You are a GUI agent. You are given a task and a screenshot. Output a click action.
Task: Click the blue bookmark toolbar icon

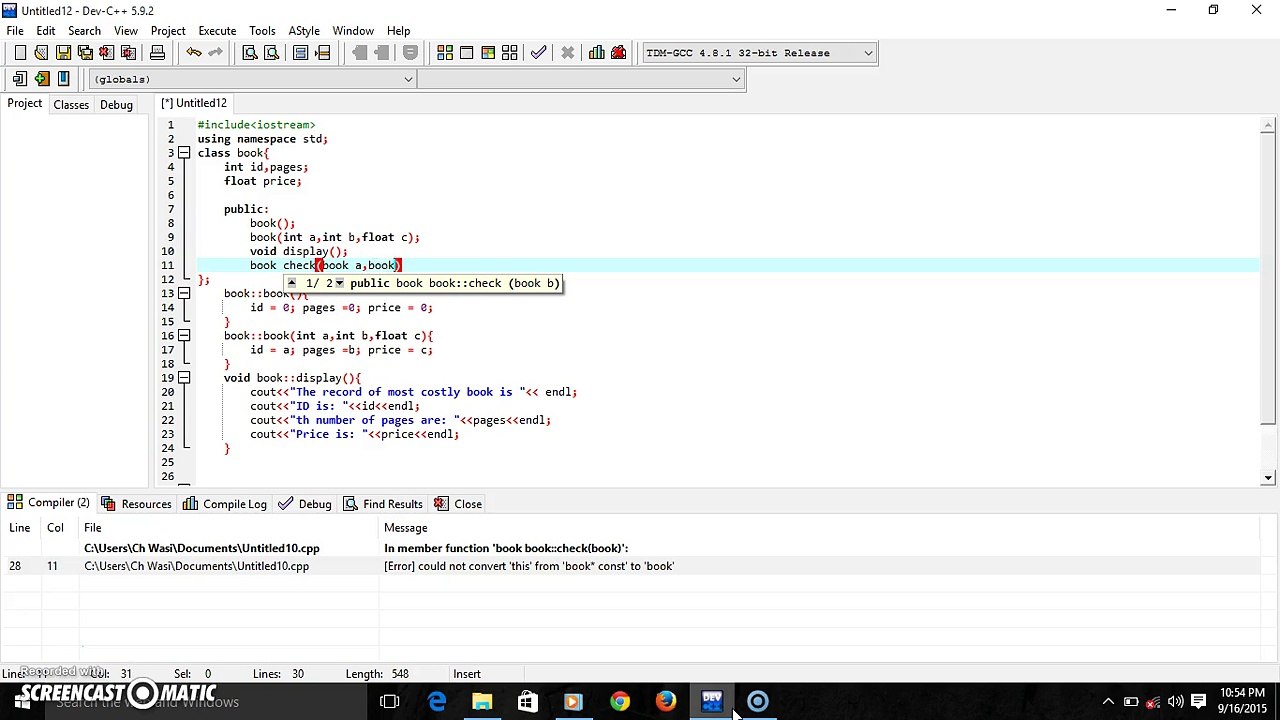tap(63, 79)
